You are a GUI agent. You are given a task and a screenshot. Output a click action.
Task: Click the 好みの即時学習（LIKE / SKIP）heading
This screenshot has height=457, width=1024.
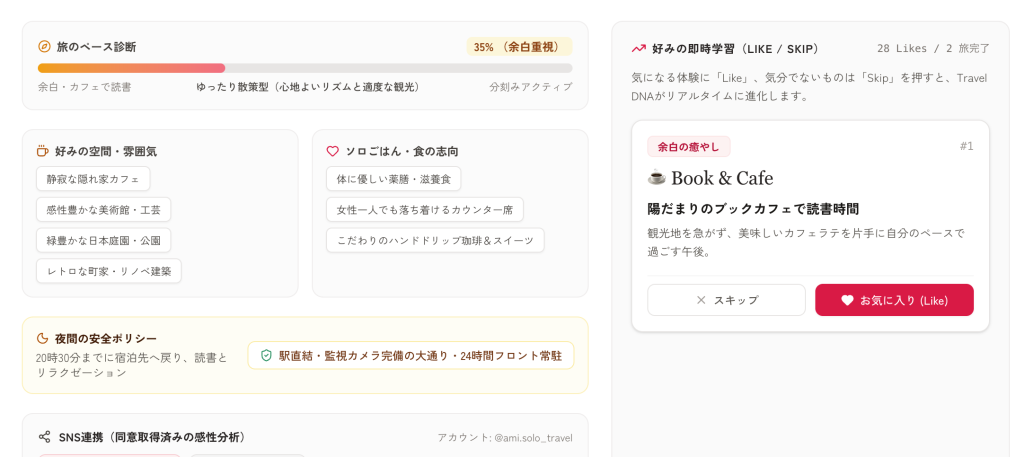click(735, 48)
